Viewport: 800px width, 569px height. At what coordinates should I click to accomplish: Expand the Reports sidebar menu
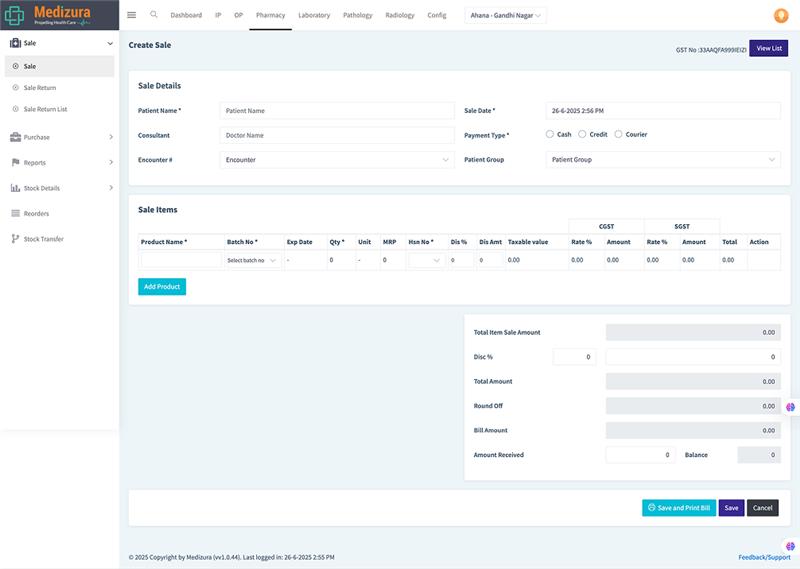pos(111,162)
